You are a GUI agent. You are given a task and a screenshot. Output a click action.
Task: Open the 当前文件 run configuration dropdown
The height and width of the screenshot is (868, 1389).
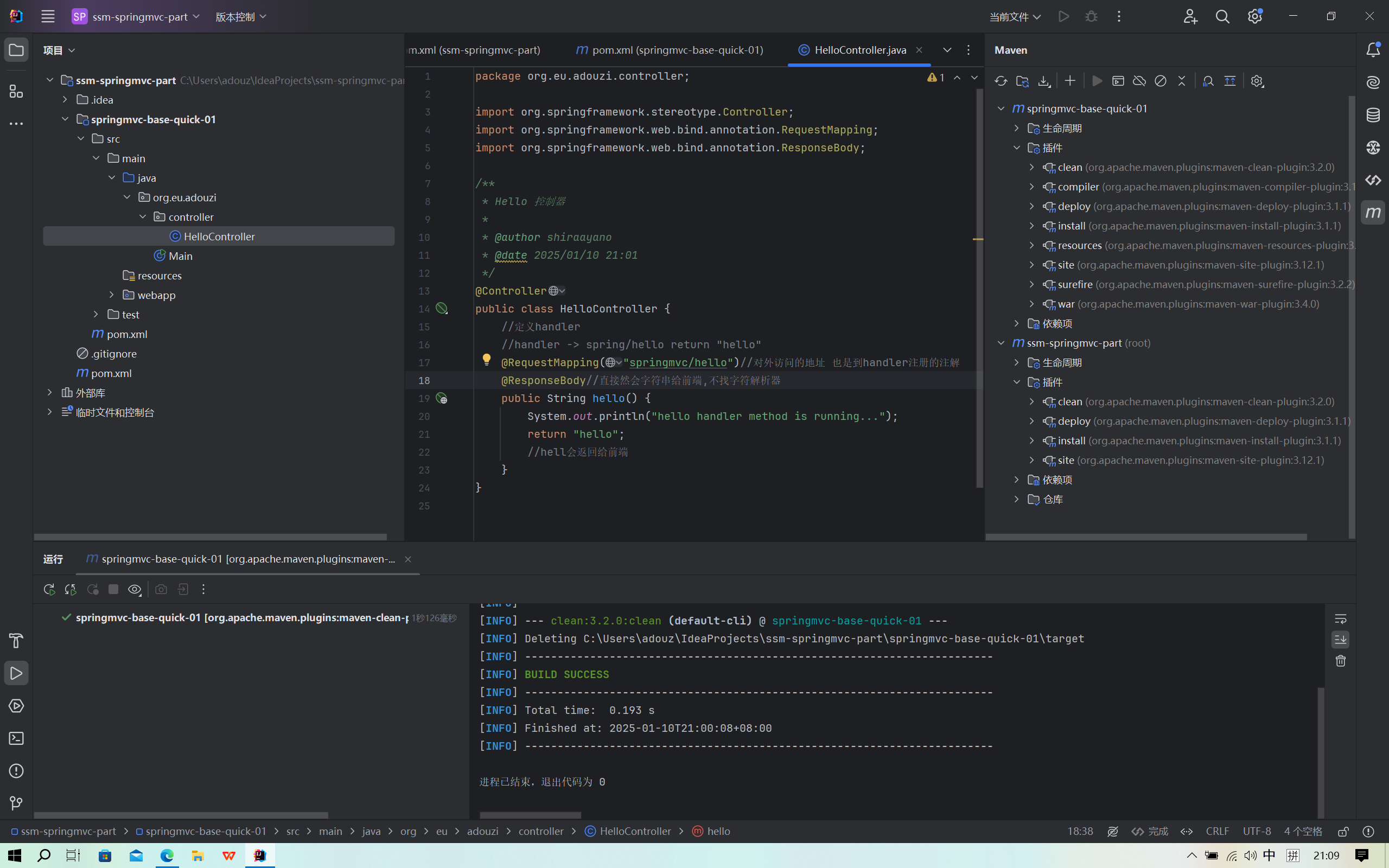point(1015,17)
